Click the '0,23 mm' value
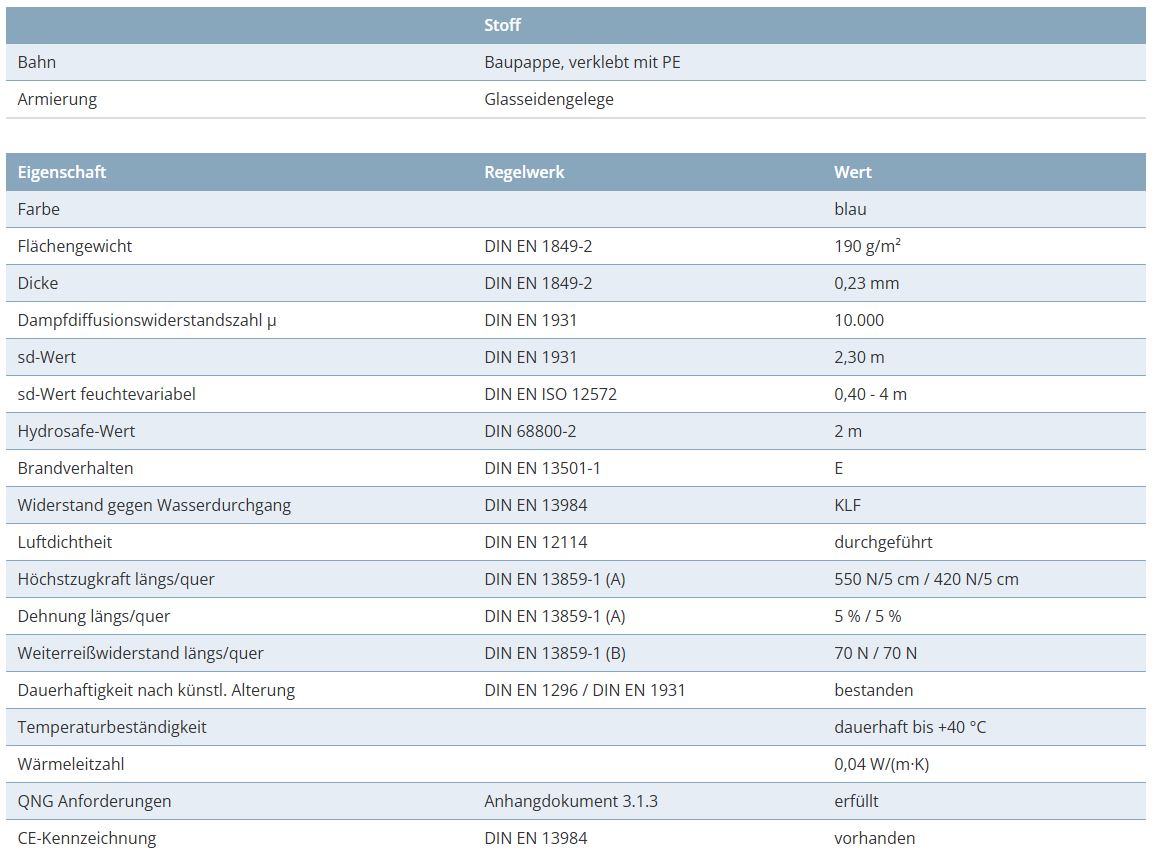This screenshot has height=858, width=1154. [866, 283]
